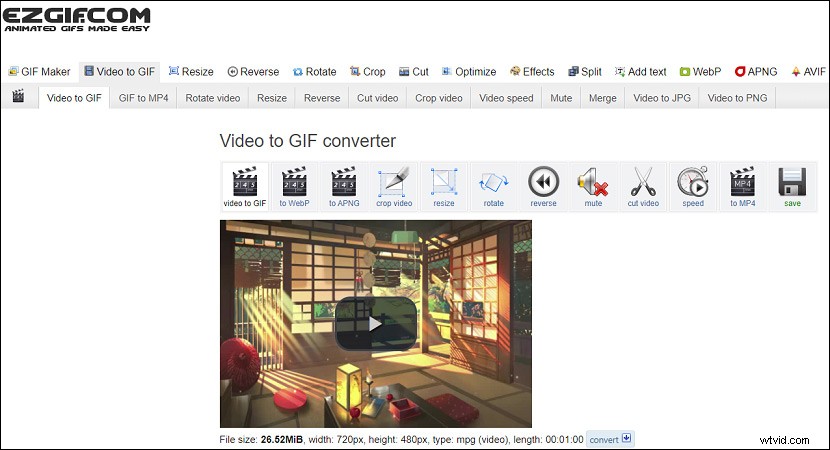This screenshot has height=450, width=830.
Task: Open the cut video scissors tool
Action: (x=643, y=187)
